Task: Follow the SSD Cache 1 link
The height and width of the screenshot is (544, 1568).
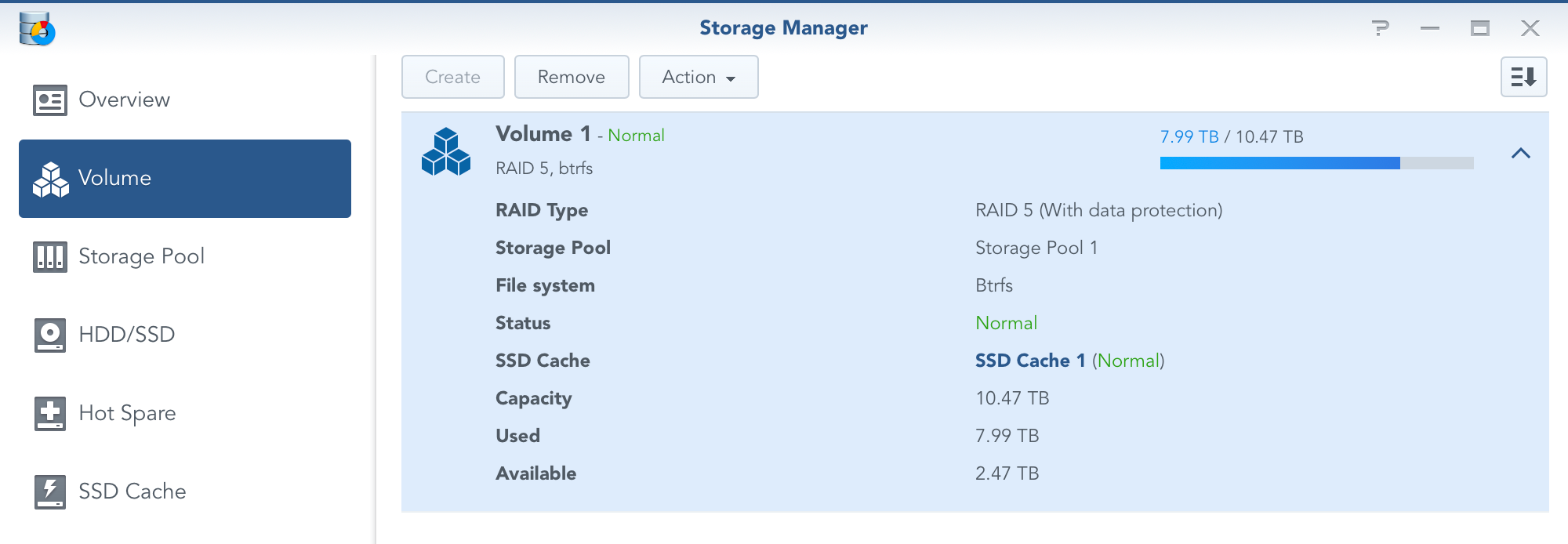Action: tap(1029, 361)
